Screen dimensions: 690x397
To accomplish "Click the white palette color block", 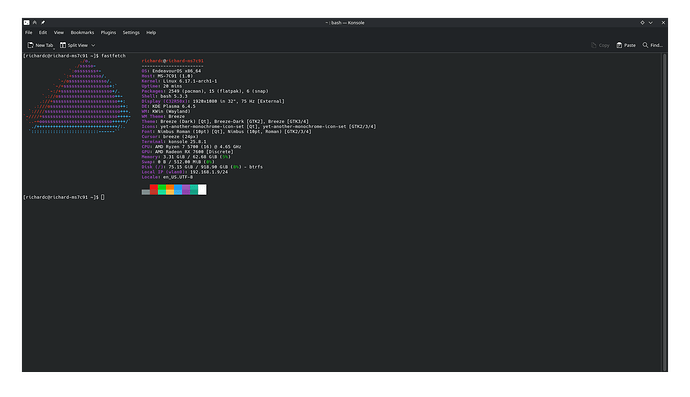I will coord(202,189).
